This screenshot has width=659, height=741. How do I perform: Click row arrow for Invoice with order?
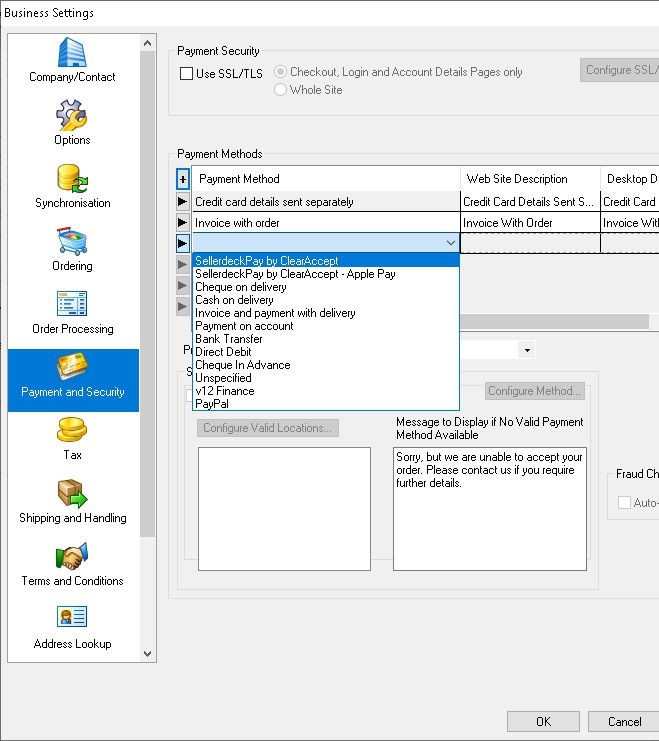(182, 223)
